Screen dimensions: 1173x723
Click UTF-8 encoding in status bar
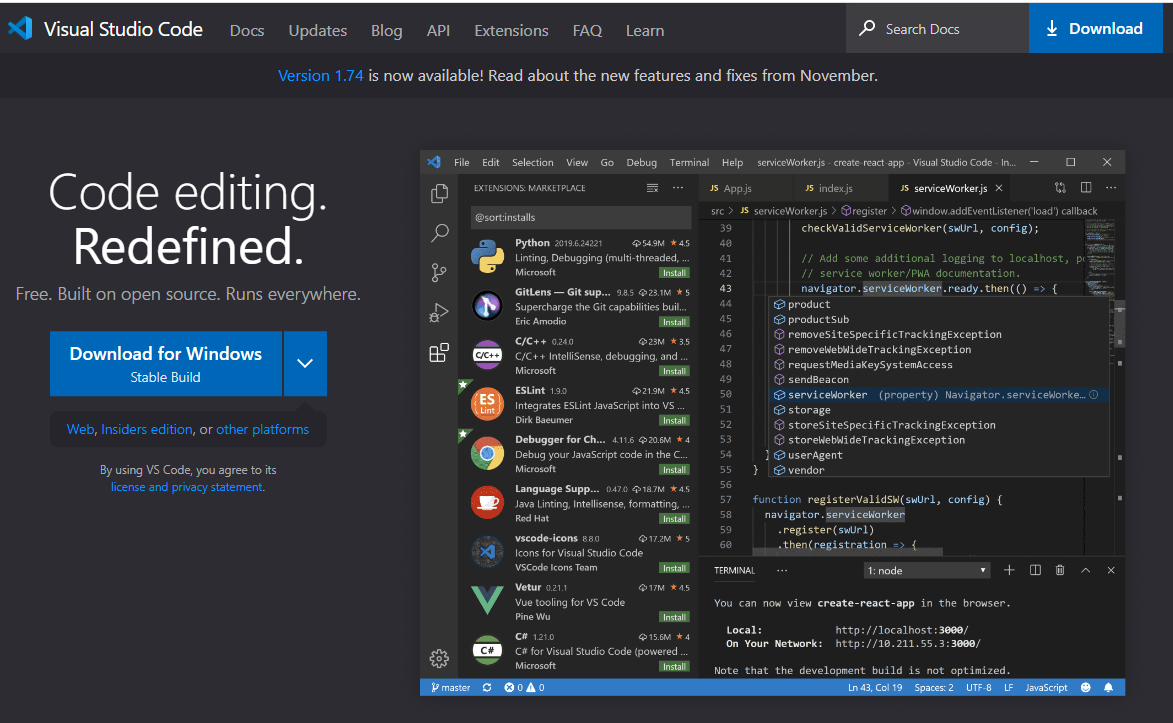point(978,687)
